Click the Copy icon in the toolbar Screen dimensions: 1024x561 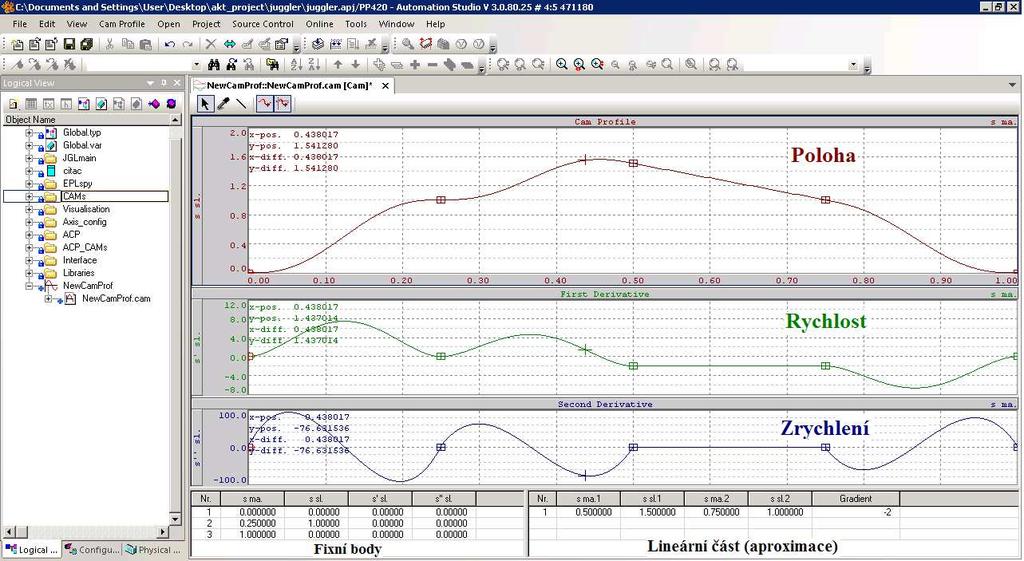tap(128, 44)
